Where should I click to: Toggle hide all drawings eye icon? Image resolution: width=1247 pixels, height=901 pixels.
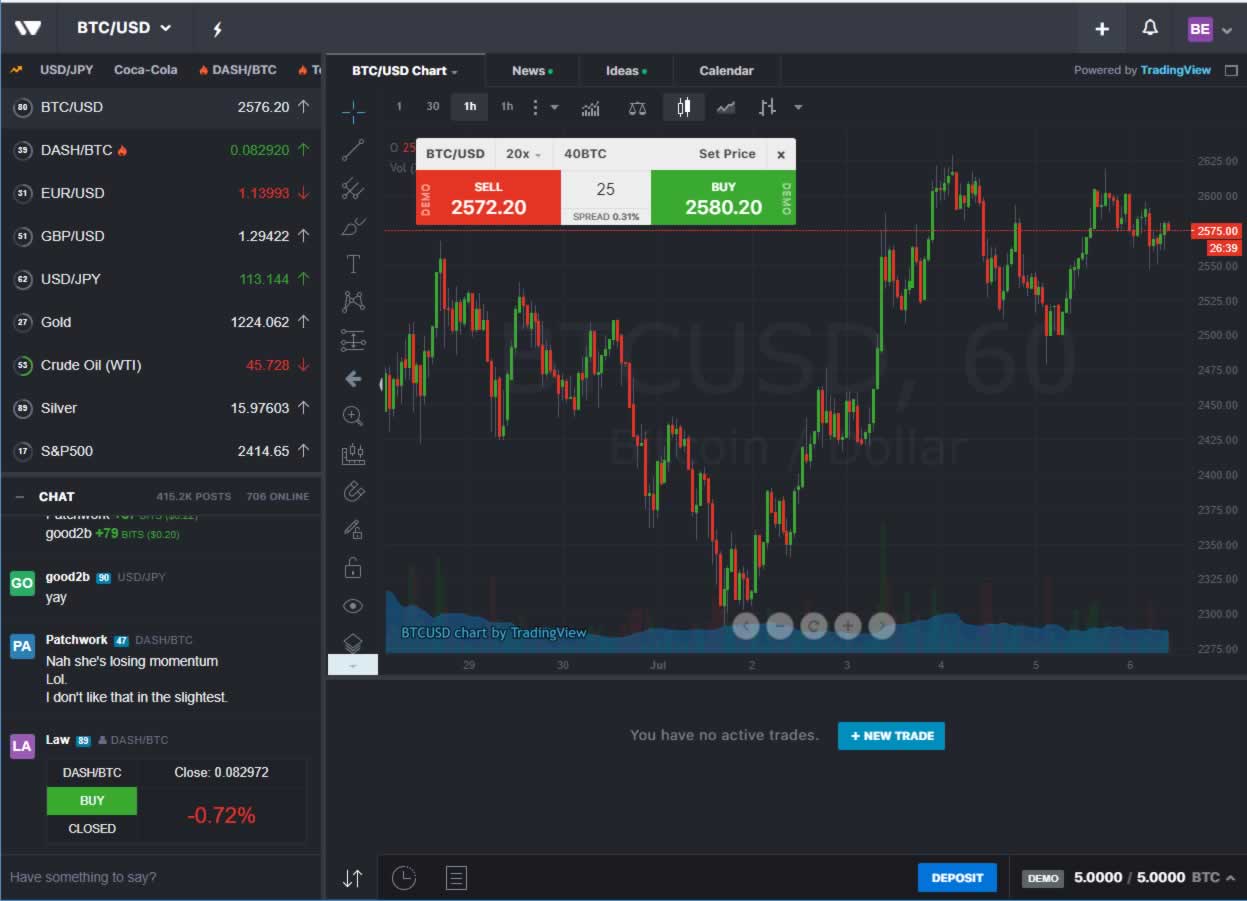click(x=353, y=606)
